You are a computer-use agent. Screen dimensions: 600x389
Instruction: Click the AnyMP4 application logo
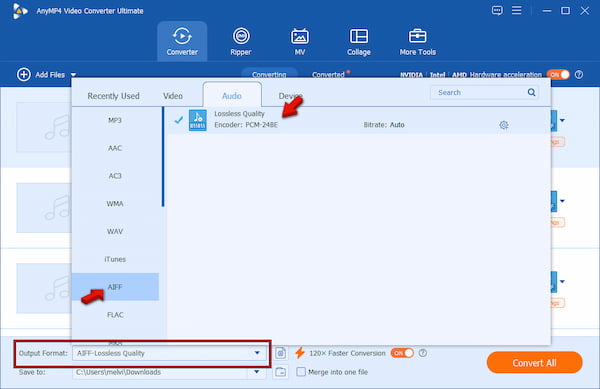tap(20, 11)
